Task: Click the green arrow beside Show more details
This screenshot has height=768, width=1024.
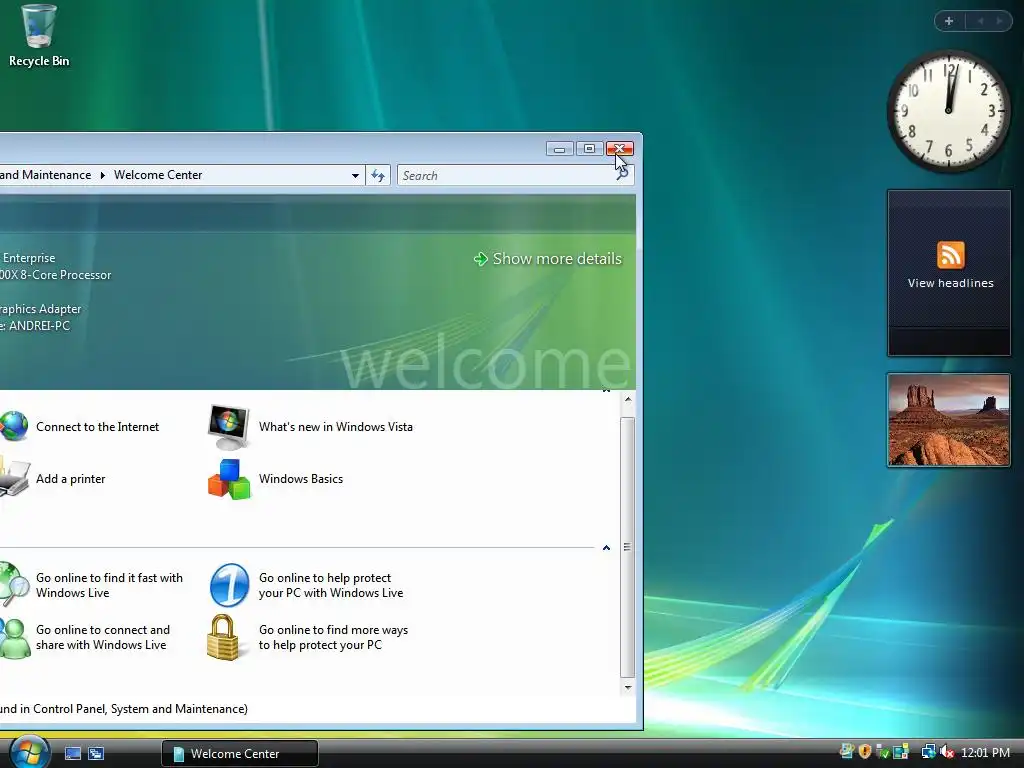Action: click(x=481, y=259)
